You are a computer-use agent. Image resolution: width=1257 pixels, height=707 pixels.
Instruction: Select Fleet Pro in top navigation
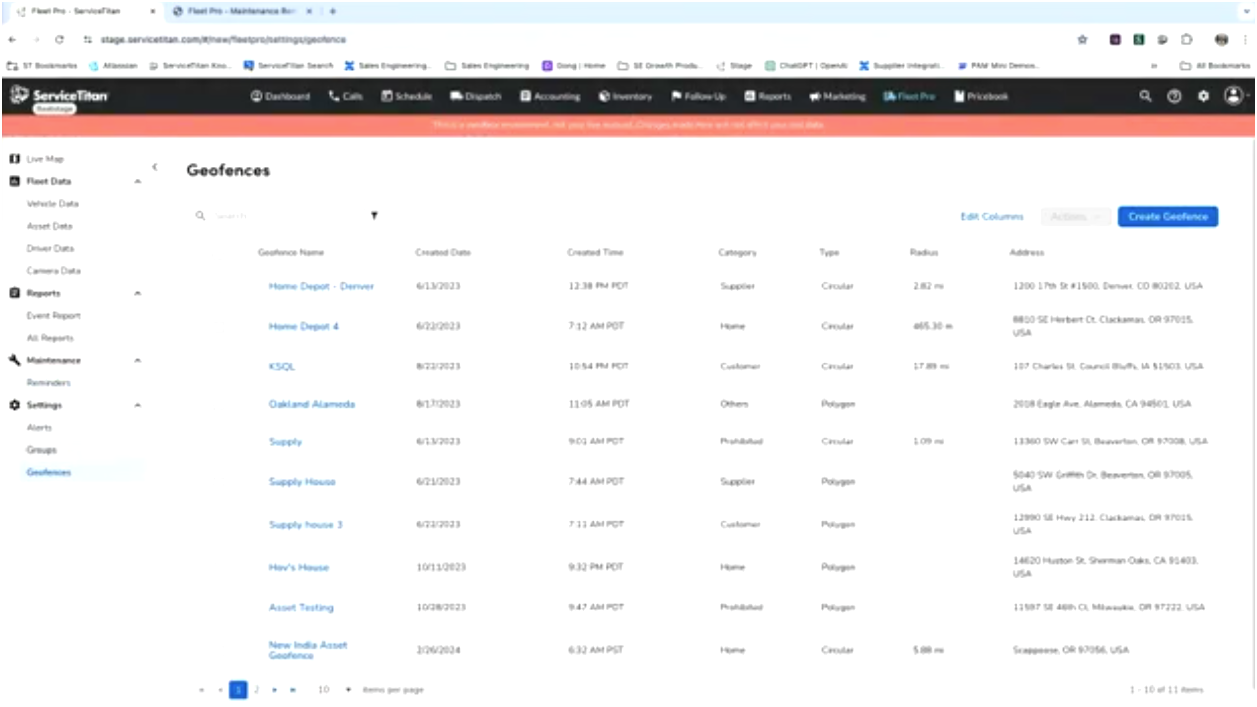(x=909, y=97)
